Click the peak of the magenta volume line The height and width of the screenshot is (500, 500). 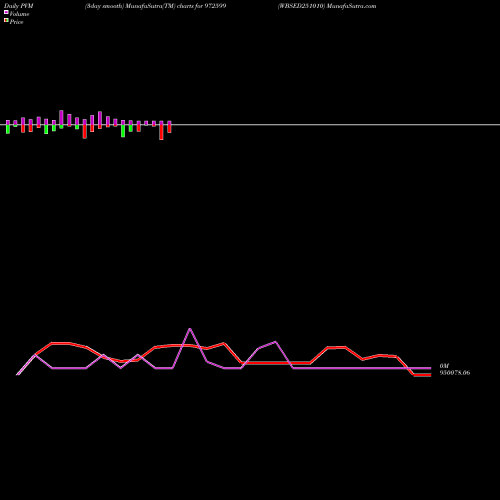coord(190,329)
